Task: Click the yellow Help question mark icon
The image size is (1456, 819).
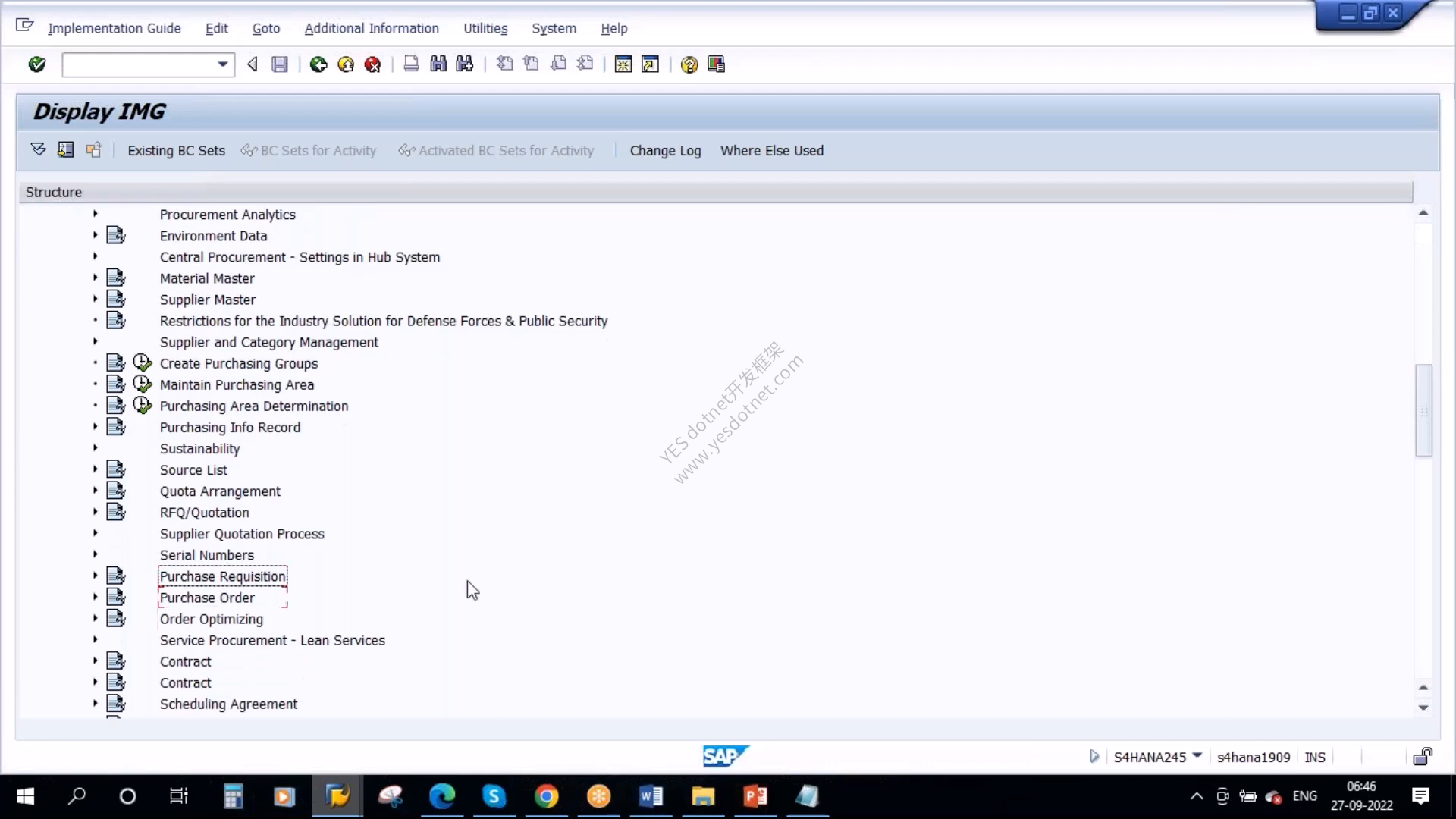Action: (689, 64)
